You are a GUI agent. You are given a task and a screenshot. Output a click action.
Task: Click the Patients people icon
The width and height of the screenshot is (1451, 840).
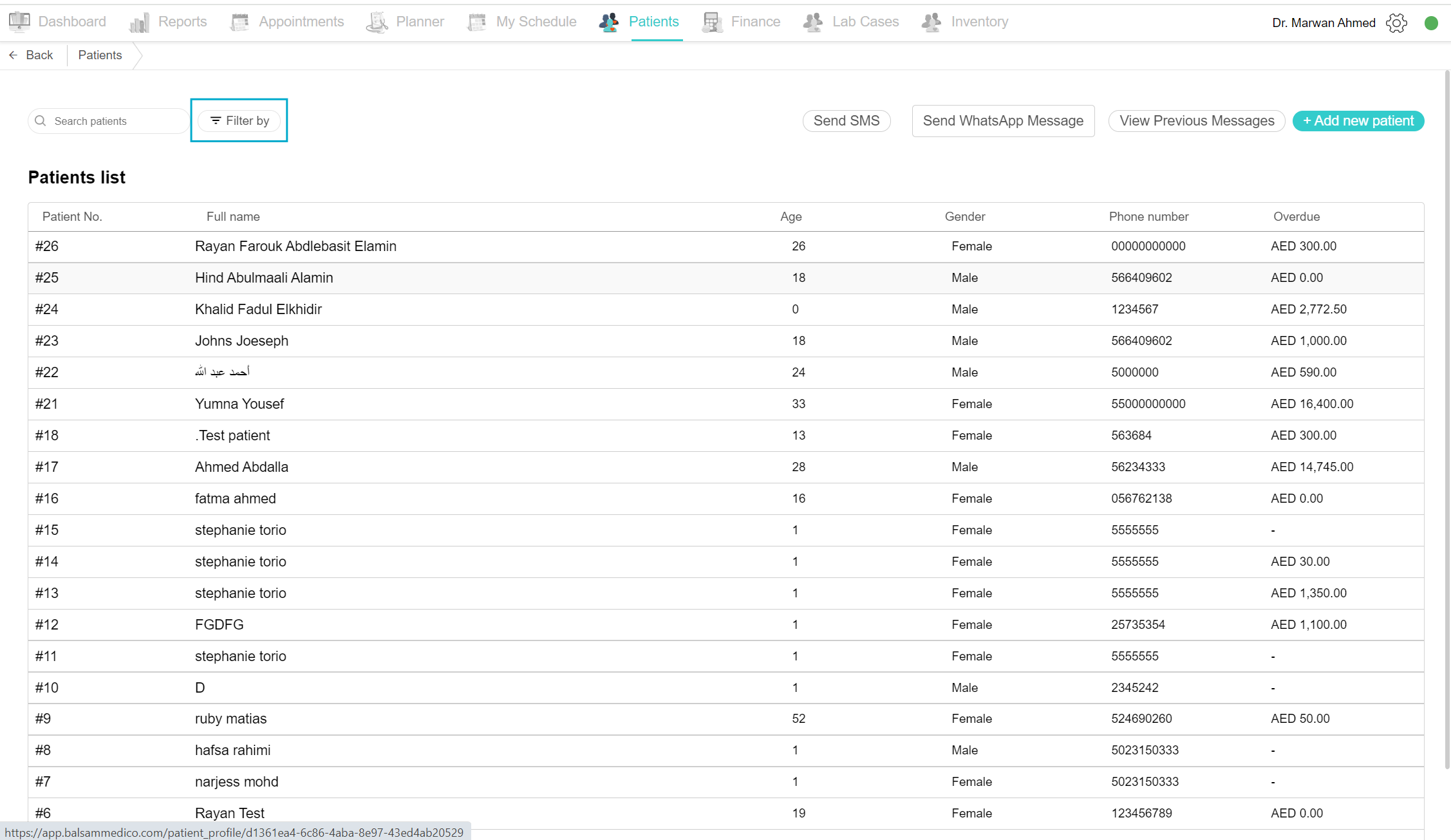(609, 22)
